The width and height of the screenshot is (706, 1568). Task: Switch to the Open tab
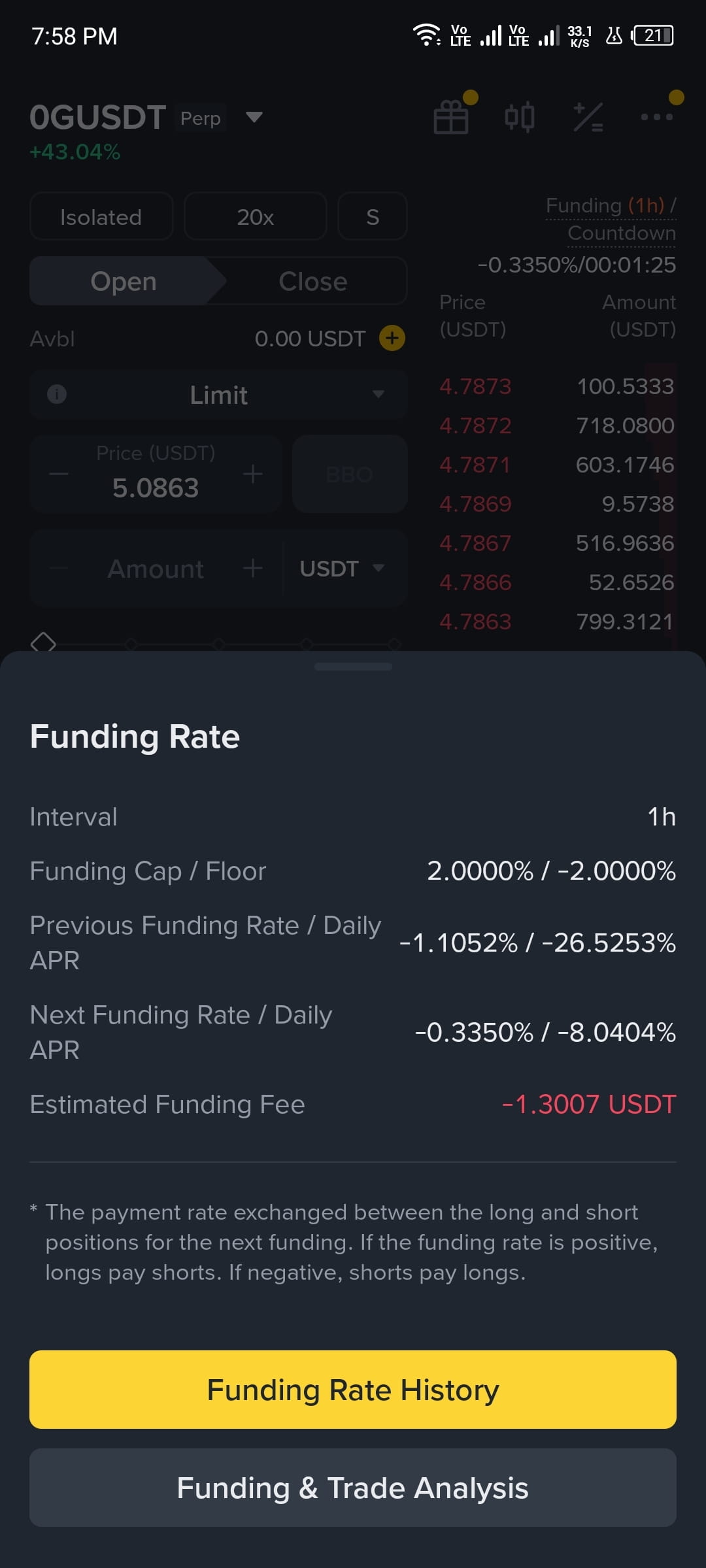click(124, 281)
